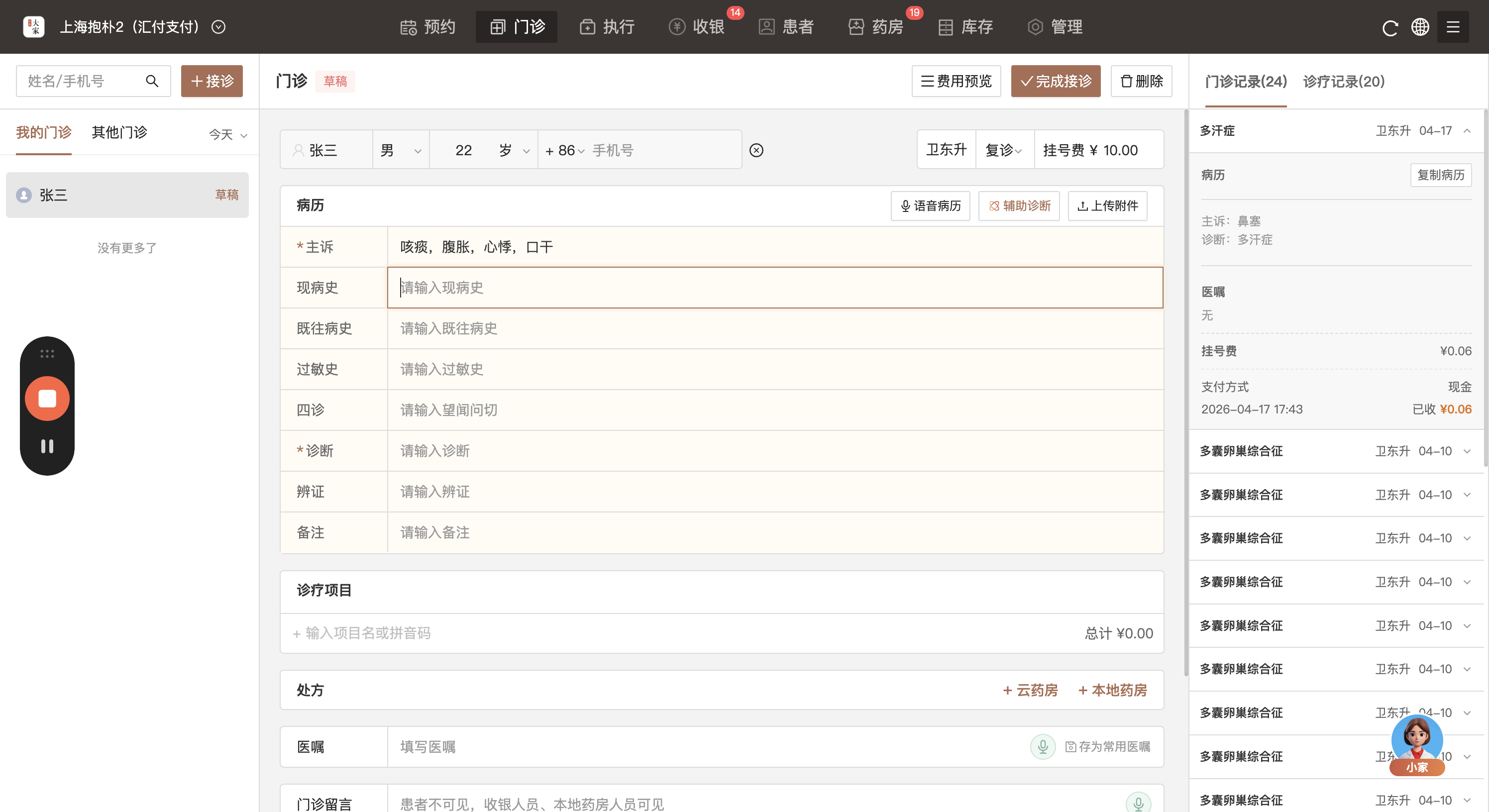1489x812 pixels.
Task: Open the 复诊 visit type dropdown
Action: point(1003,150)
